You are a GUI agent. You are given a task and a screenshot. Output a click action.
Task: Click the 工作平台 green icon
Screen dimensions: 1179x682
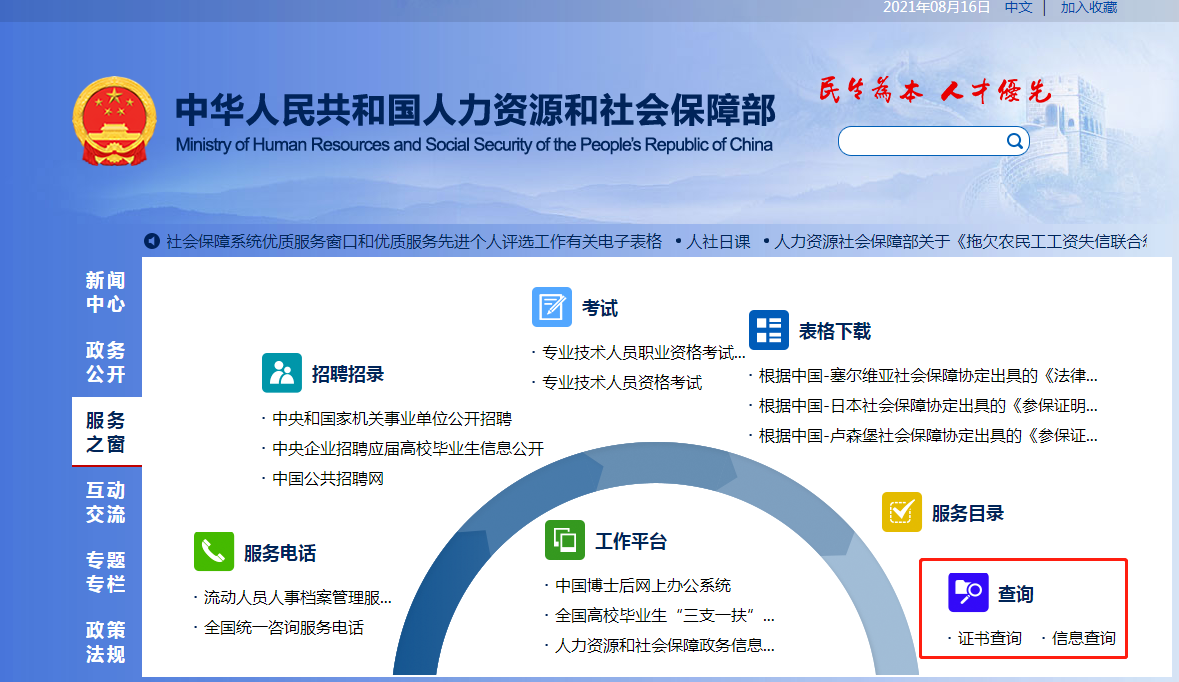click(565, 540)
